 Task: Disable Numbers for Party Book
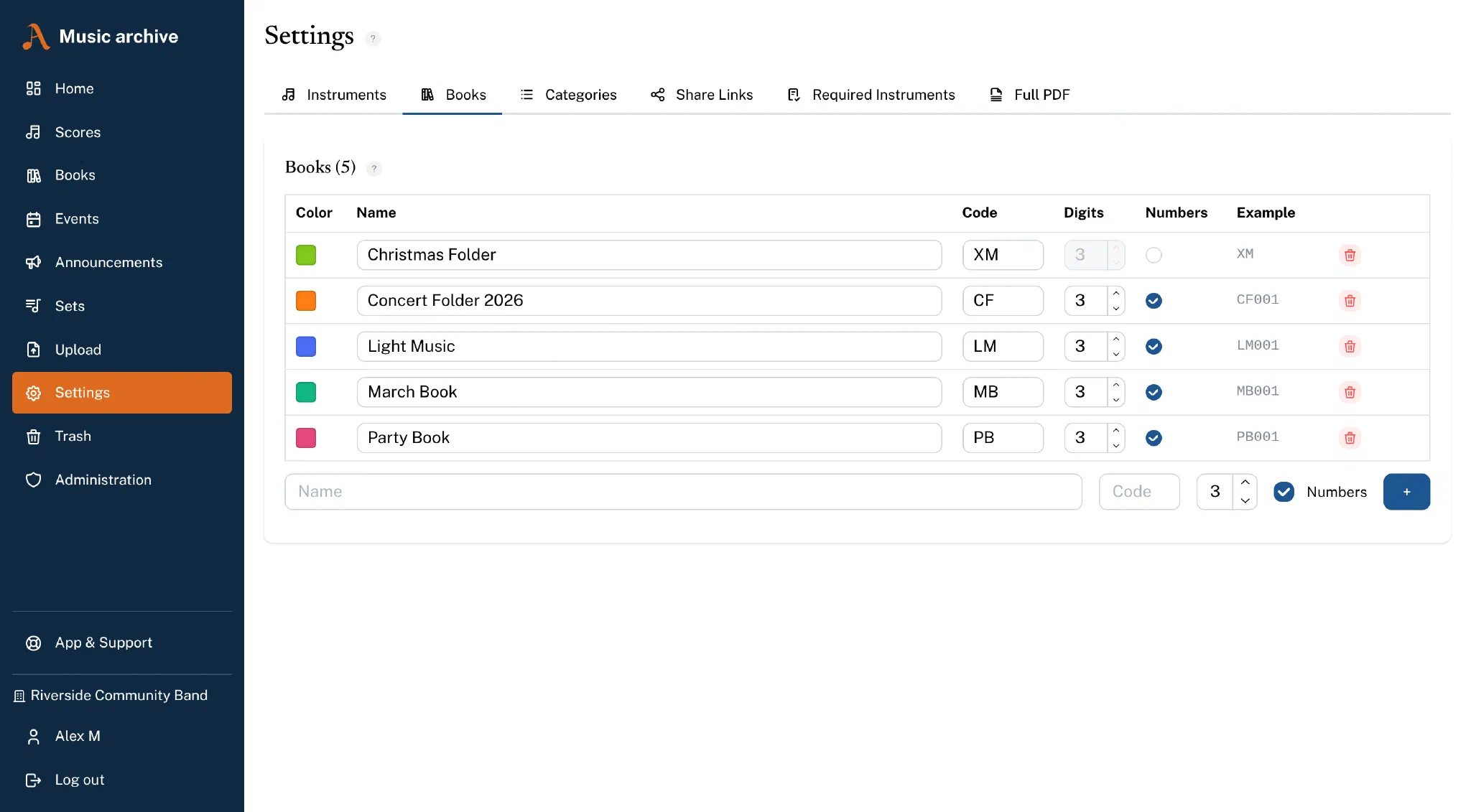pos(1154,438)
